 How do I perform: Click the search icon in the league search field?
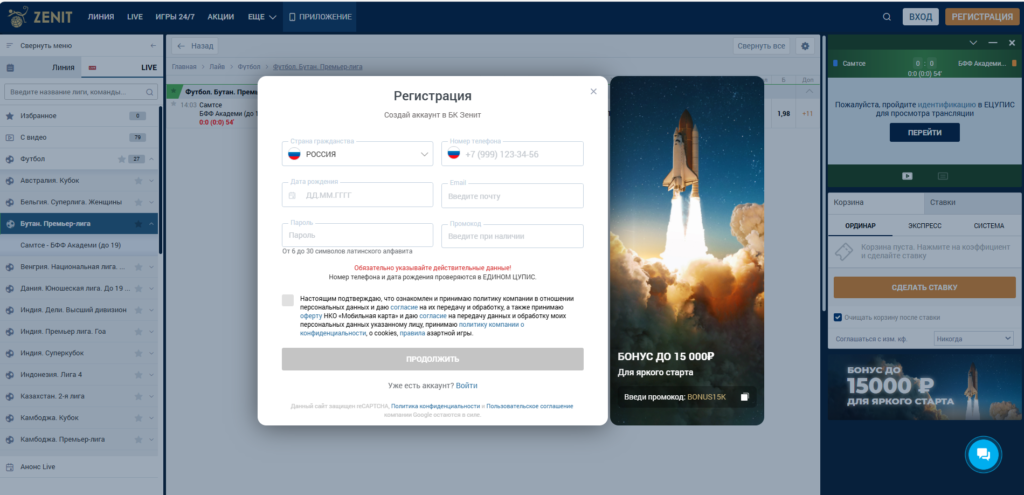click(150, 92)
